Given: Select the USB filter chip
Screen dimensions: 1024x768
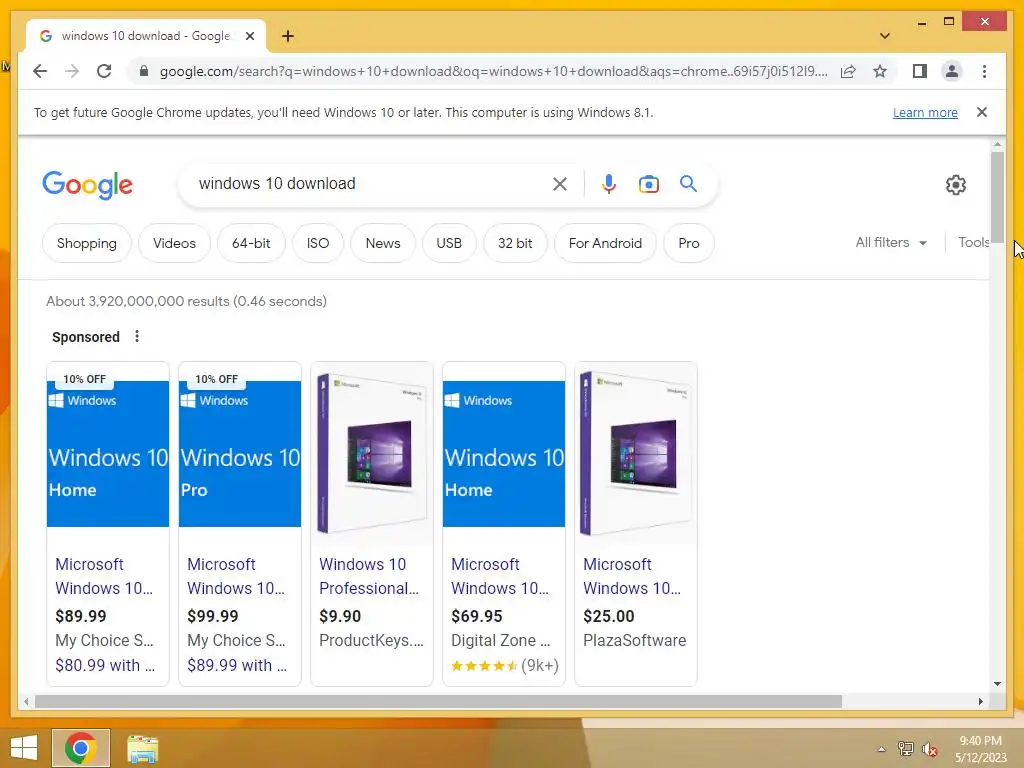Looking at the screenshot, I should coord(449,243).
